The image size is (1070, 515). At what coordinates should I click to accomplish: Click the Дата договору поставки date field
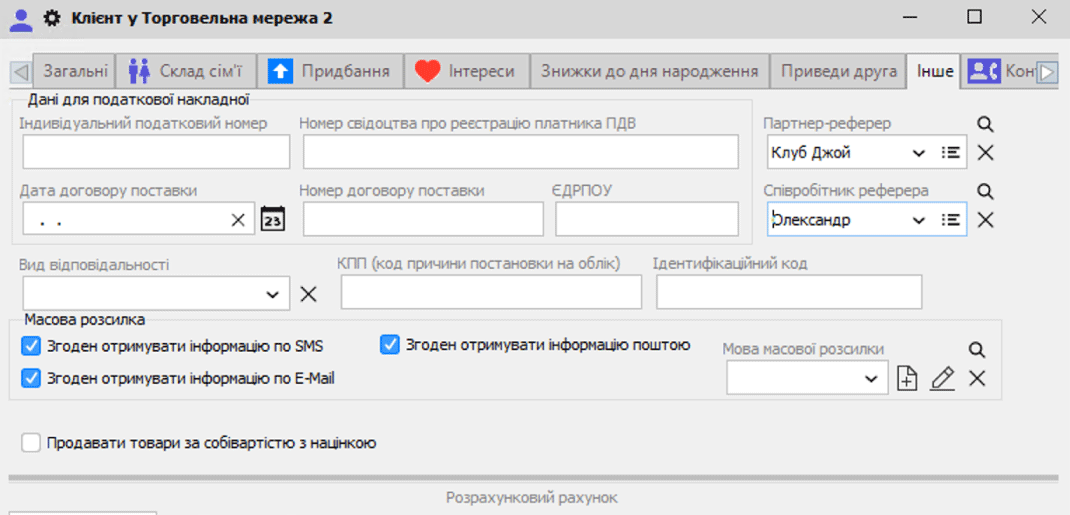pos(139,219)
